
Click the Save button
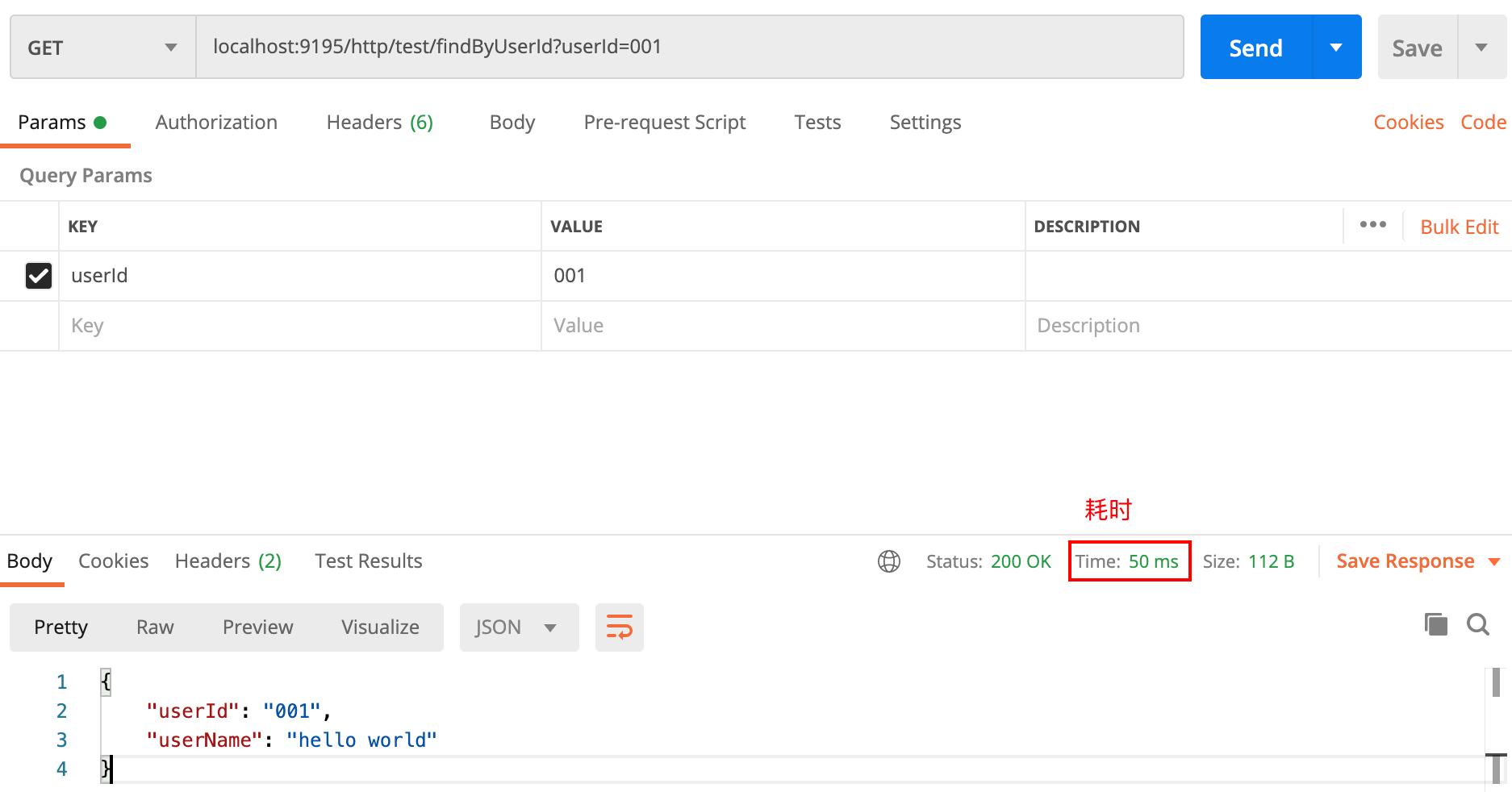[1417, 48]
